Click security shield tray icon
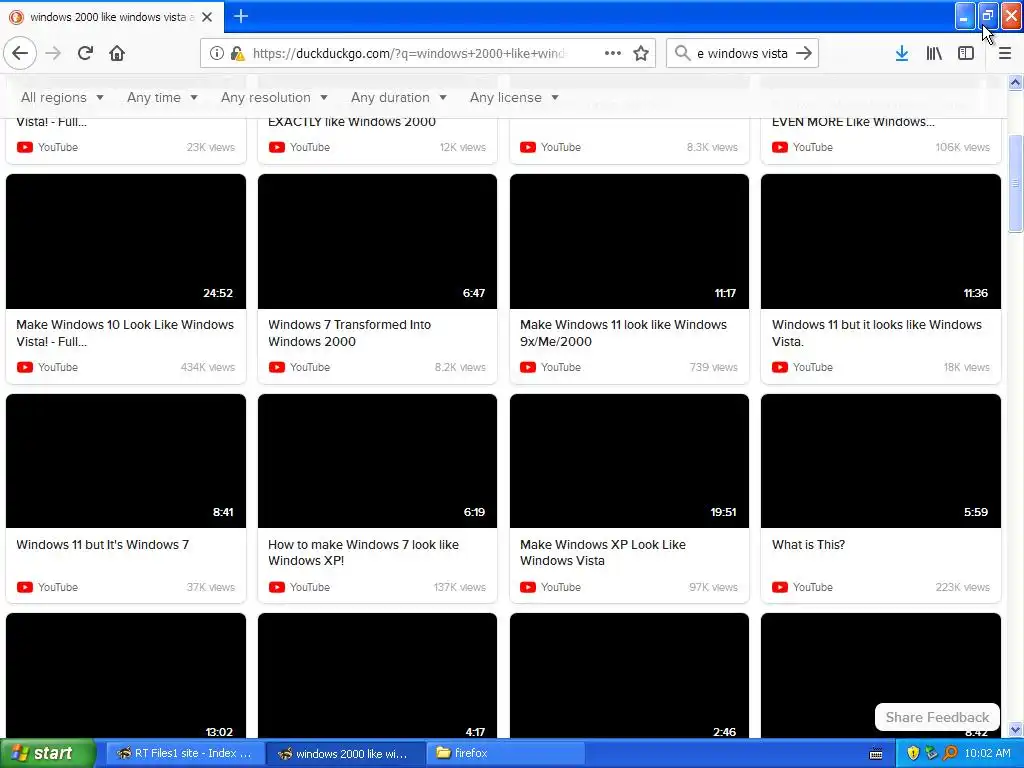This screenshot has width=1024, height=768. click(913, 753)
